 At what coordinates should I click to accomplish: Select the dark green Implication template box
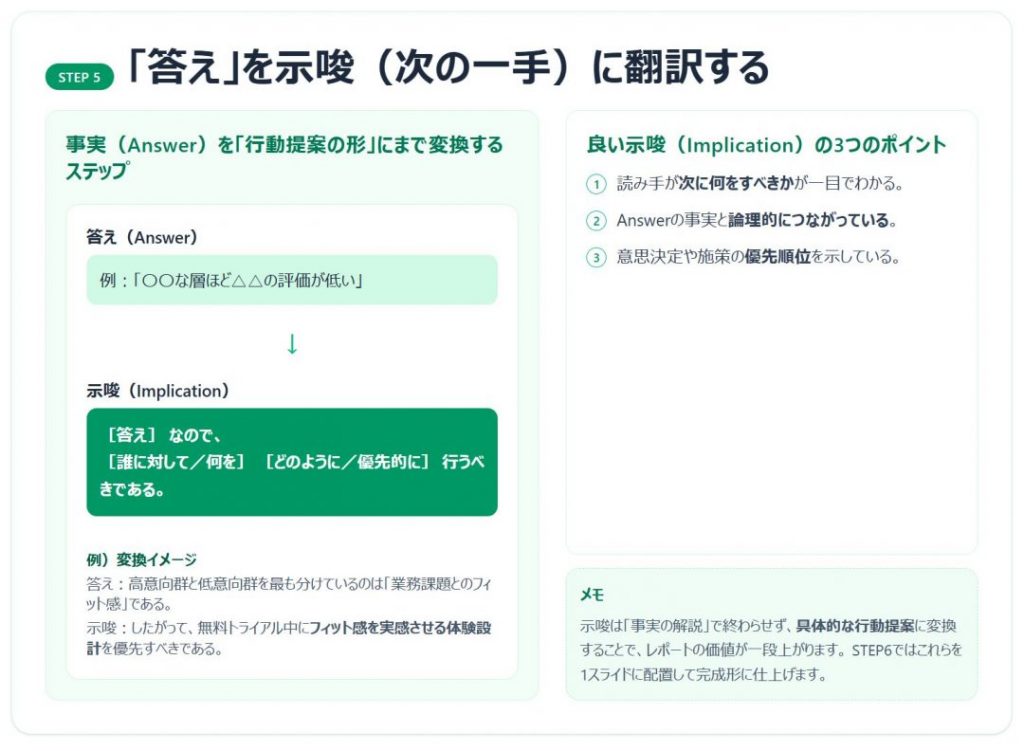(x=291, y=462)
